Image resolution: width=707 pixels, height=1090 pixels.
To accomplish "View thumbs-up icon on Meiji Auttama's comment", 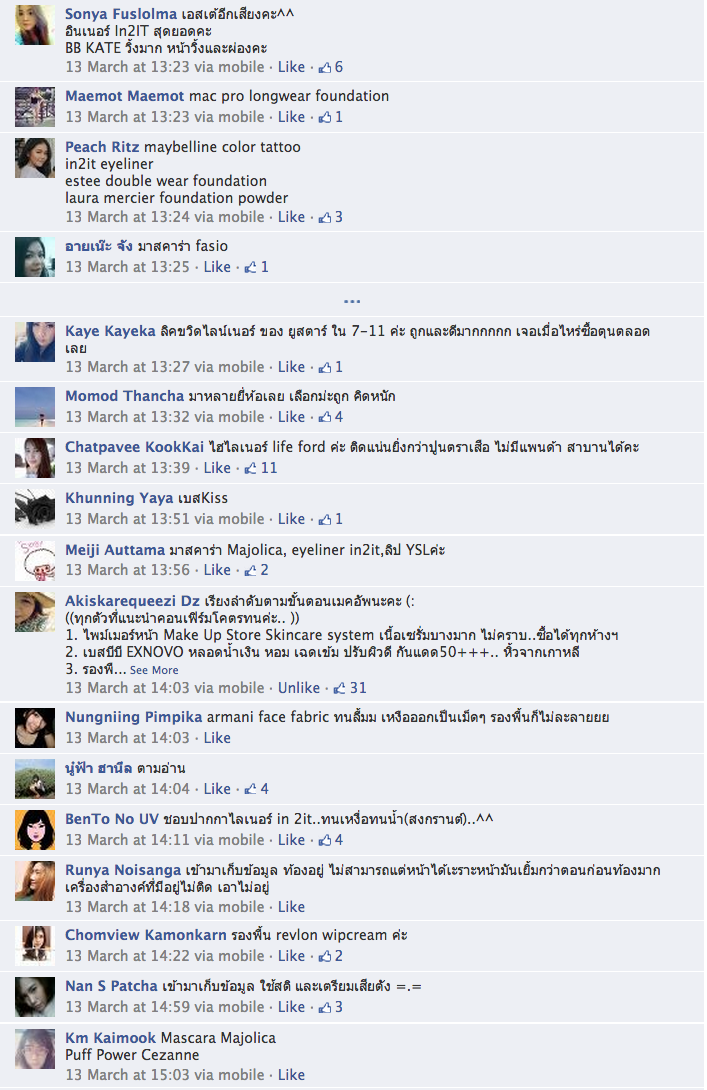I will [251, 571].
